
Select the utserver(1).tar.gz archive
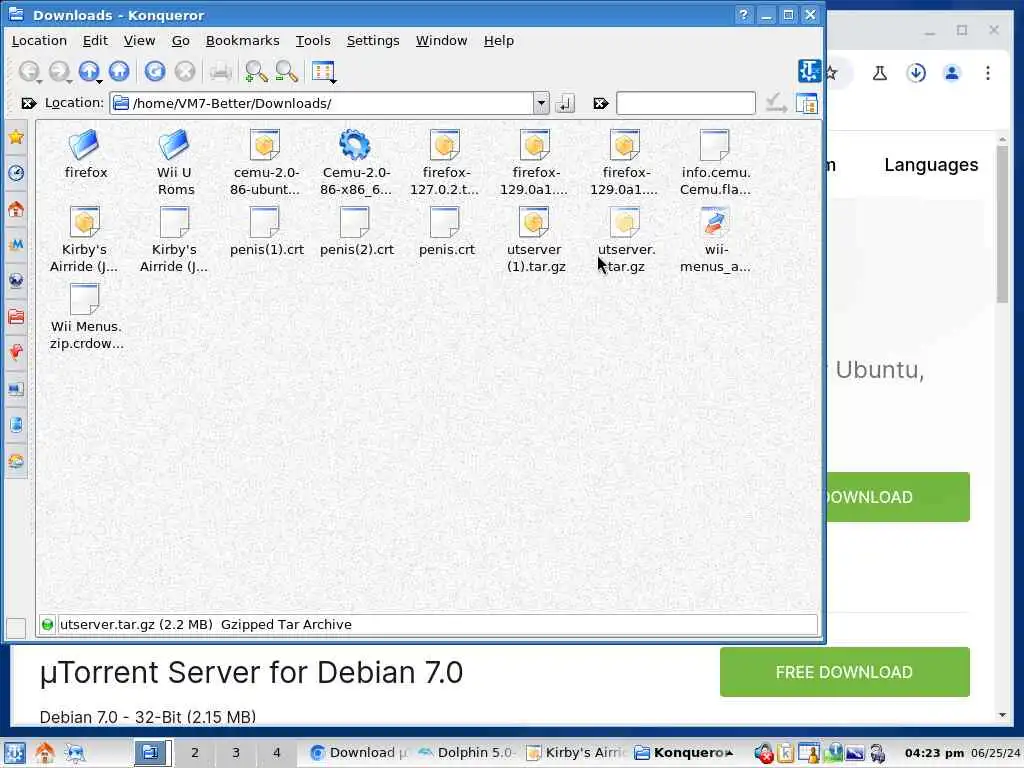536,240
